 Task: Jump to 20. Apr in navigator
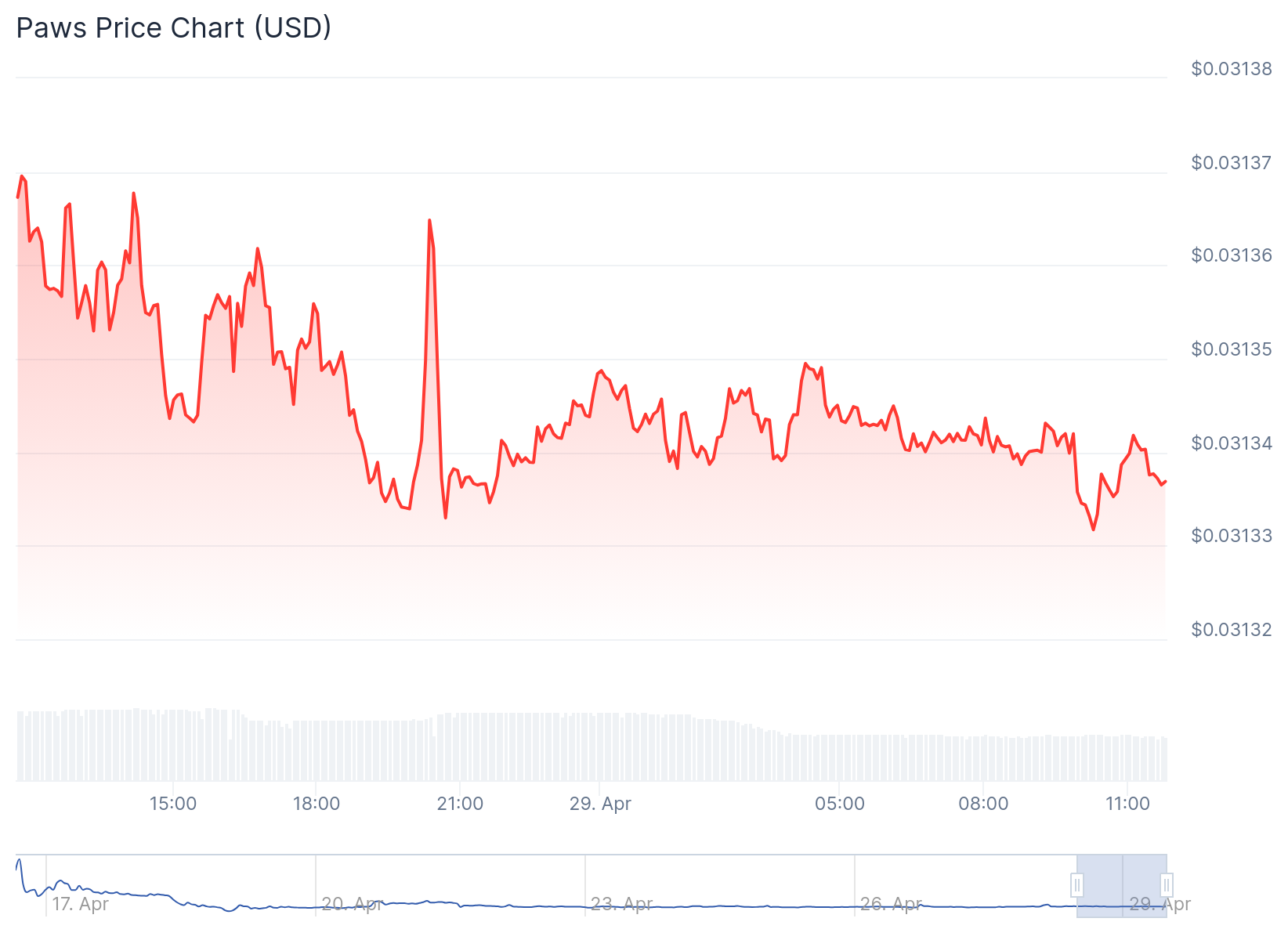(x=351, y=904)
